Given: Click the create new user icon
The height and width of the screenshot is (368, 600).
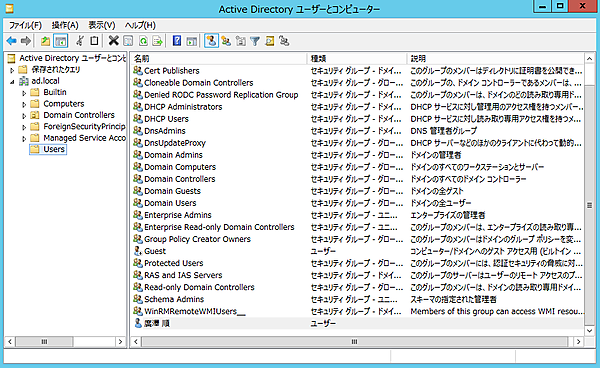Looking at the screenshot, I should [211, 41].
